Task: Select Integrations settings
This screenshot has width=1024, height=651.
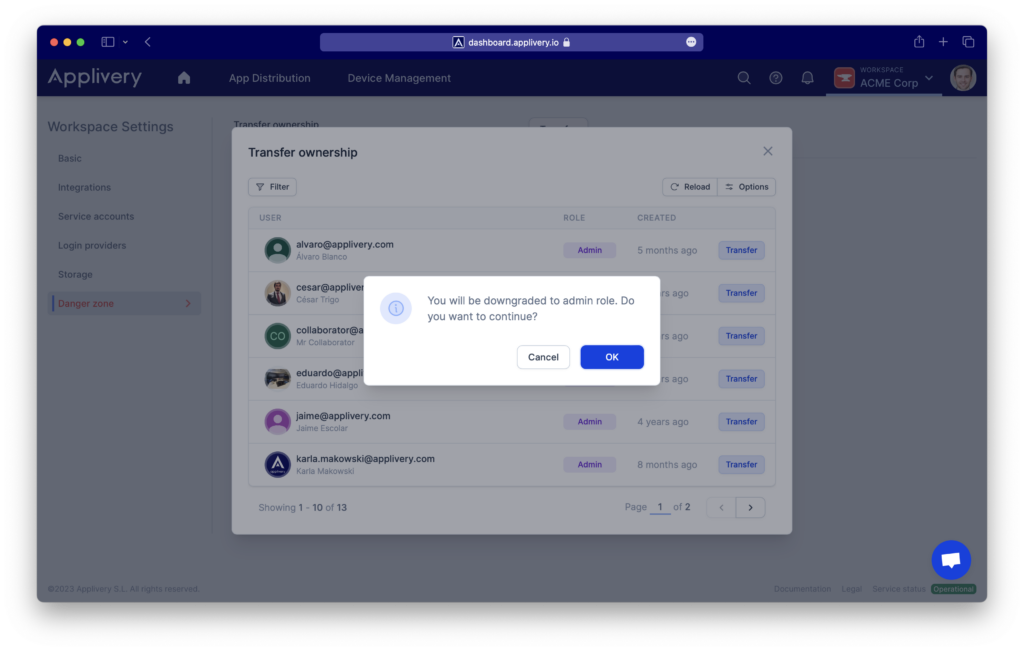Action: tap(84, 187)
